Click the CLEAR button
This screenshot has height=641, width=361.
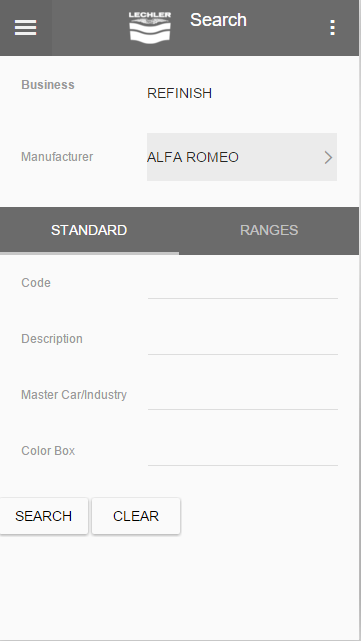(x=136, y=516)
